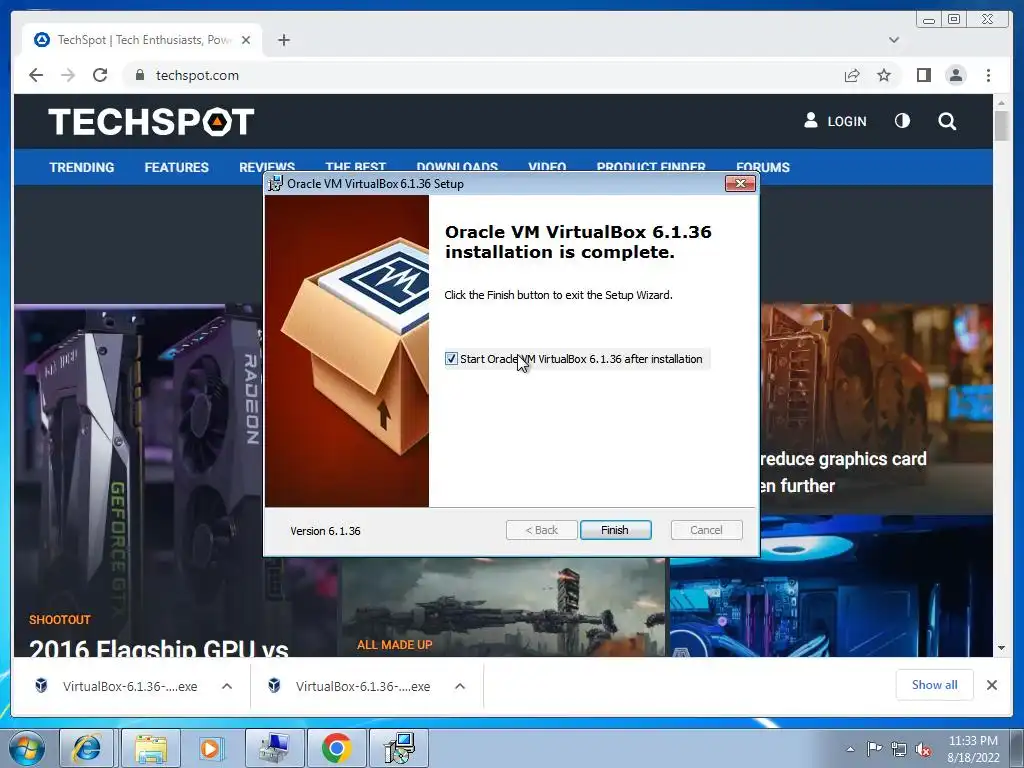Open FORUMS nav item

(763, 167)
